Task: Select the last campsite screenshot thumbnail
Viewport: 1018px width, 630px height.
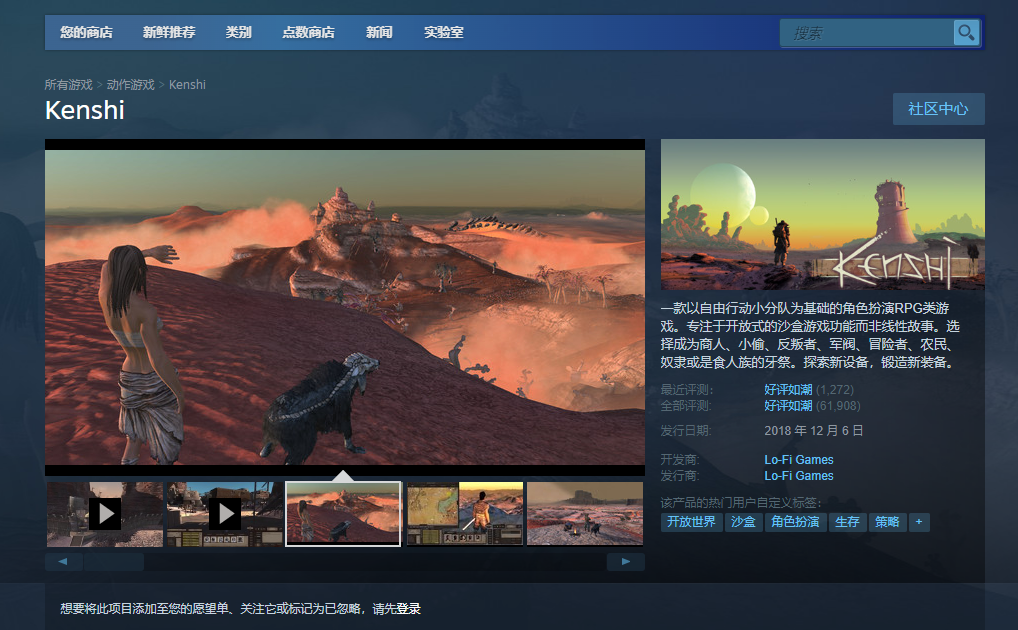Action: pyautogui.click(x=585, y=514)
